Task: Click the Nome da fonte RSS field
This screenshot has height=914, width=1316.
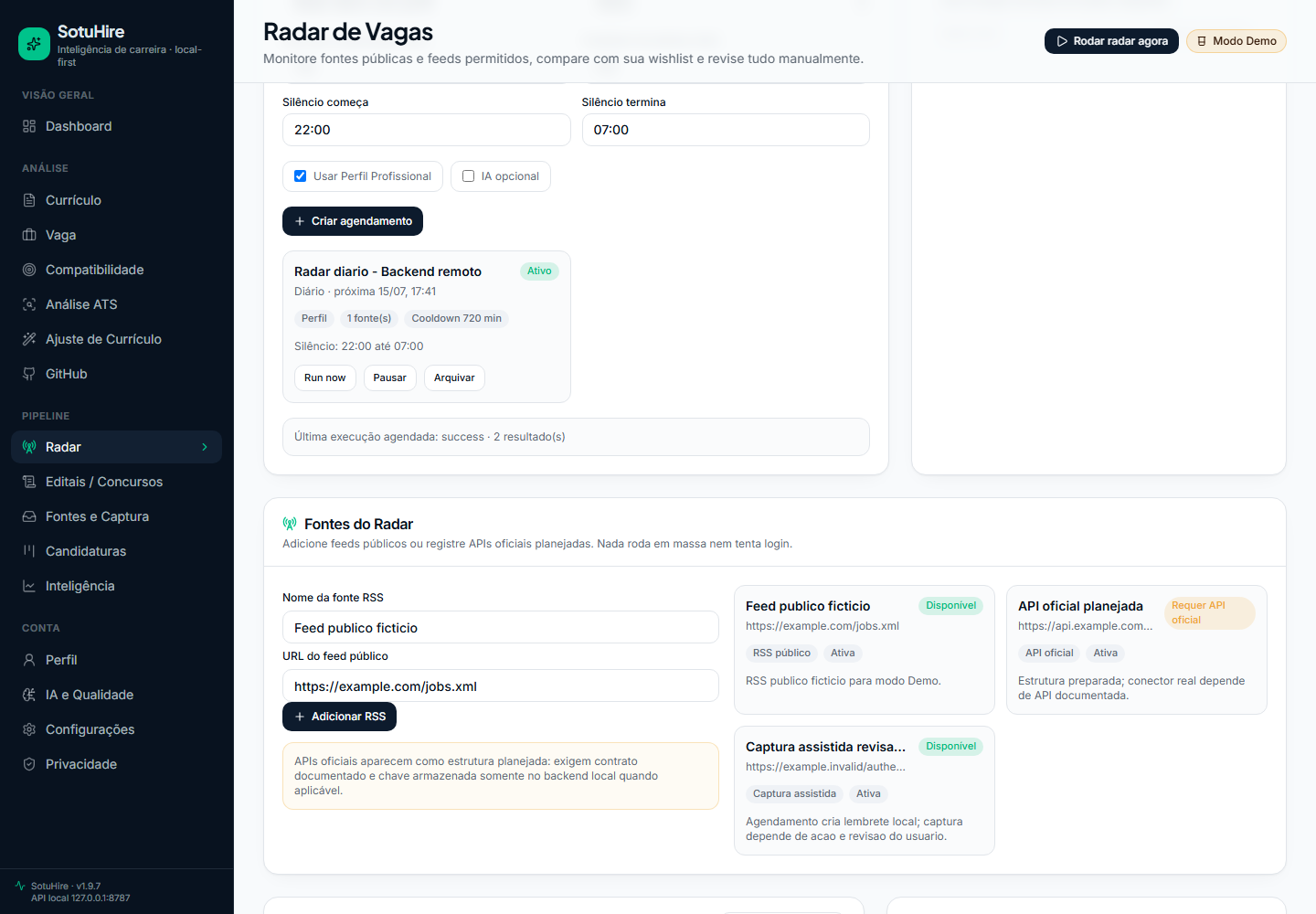Action: (501, 628)
